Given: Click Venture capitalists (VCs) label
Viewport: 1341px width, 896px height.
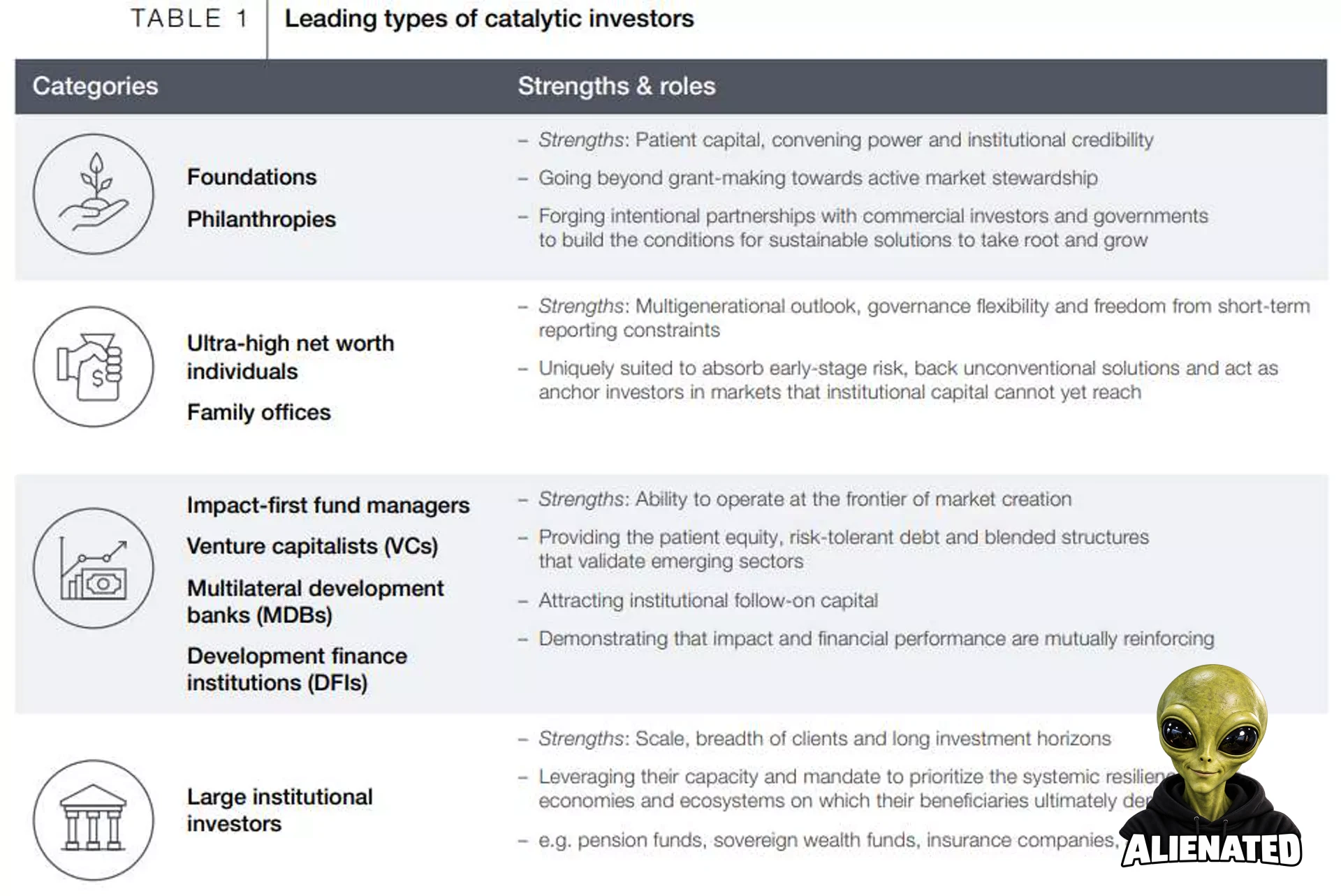Looking at the screenshot, I should pos(312,546).
